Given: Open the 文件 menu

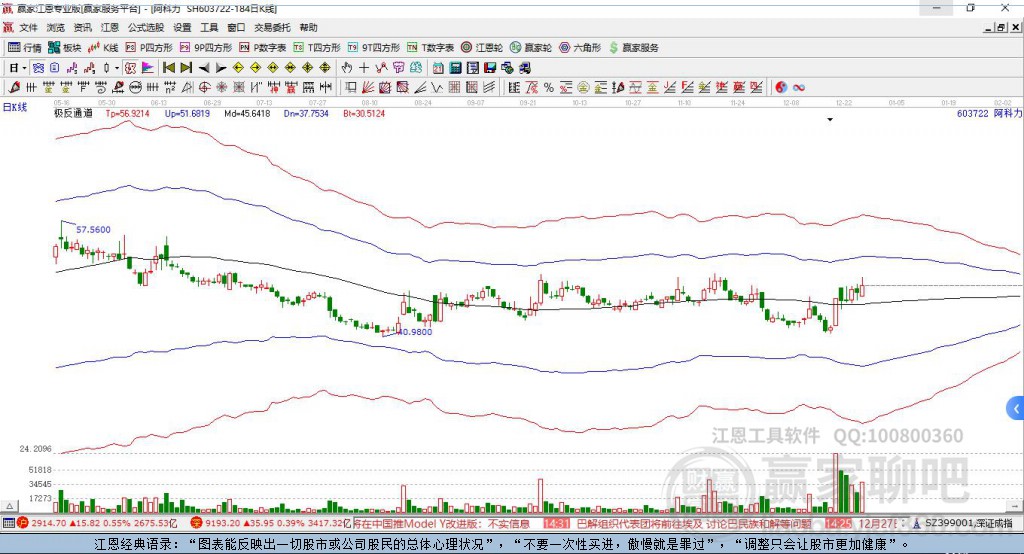Looking at the screenshot, I should click(28, 27).
